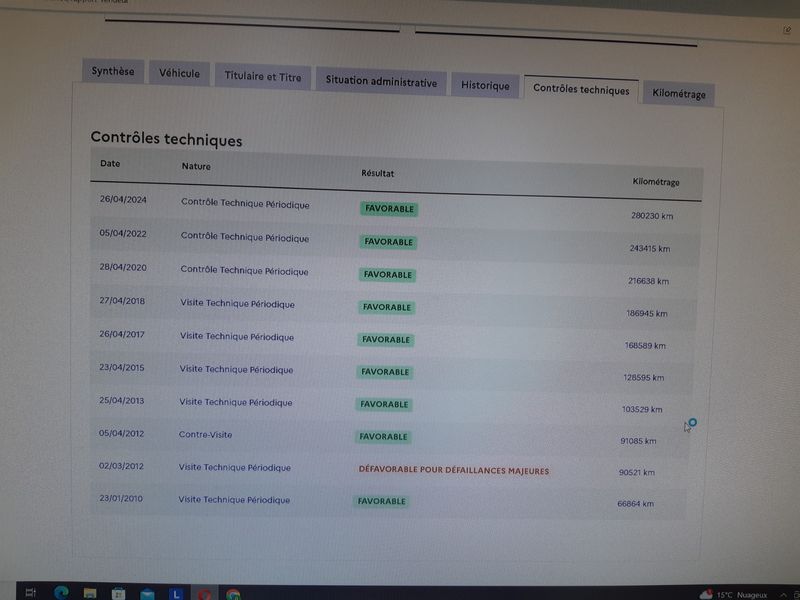
Task: Open Microsoft Store taskbar icon
Action: coord(118,594)
